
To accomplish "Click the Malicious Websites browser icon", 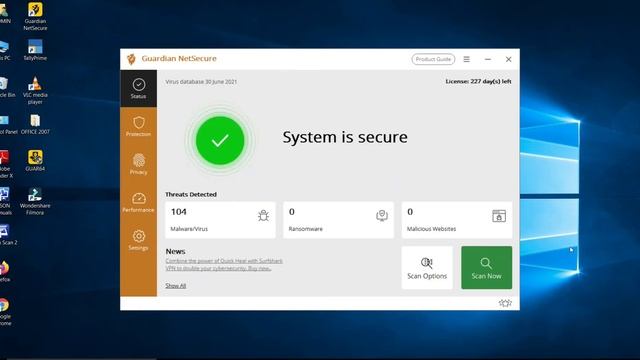I will point(499,216).
